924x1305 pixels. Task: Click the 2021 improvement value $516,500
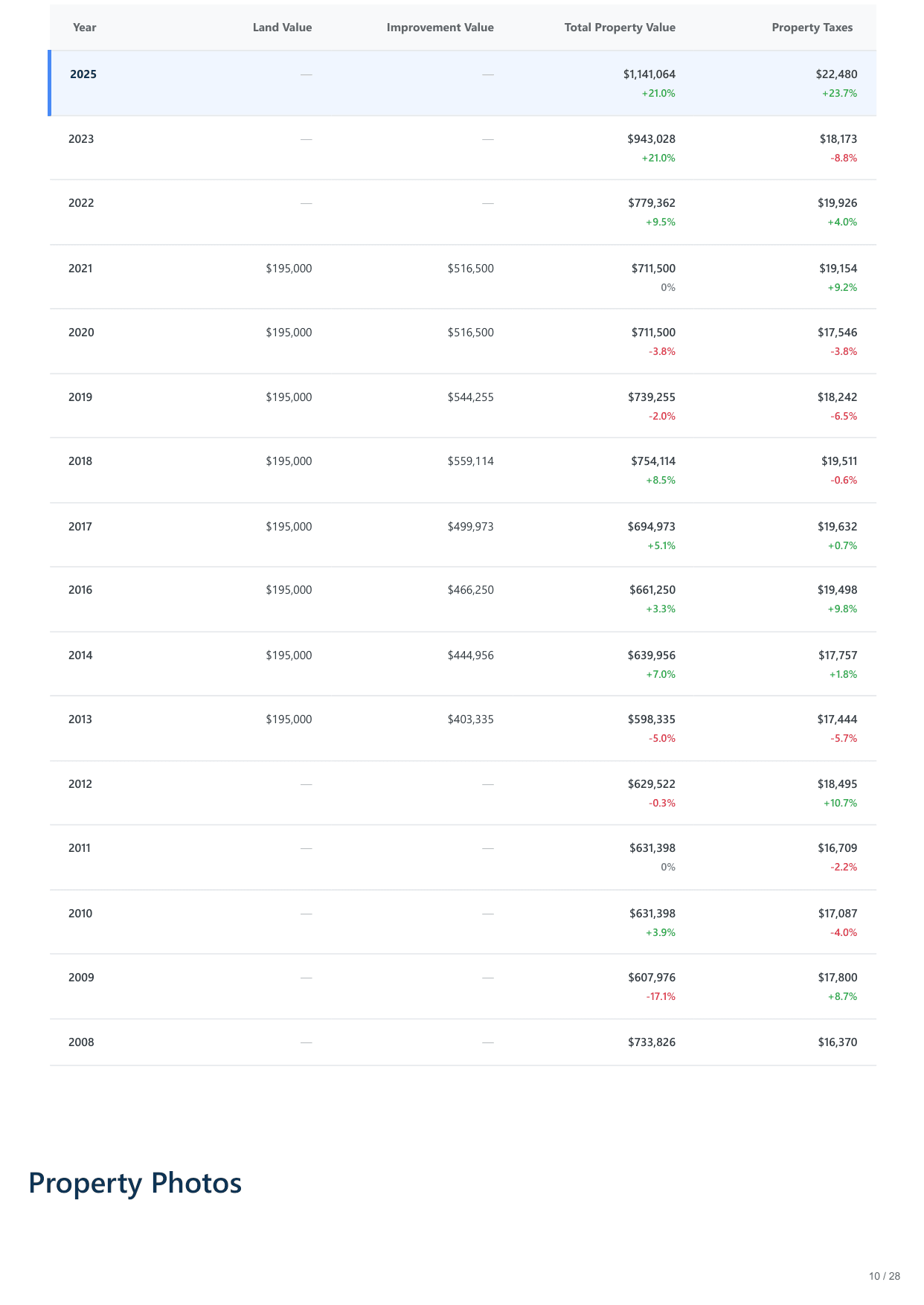point(470,269)
